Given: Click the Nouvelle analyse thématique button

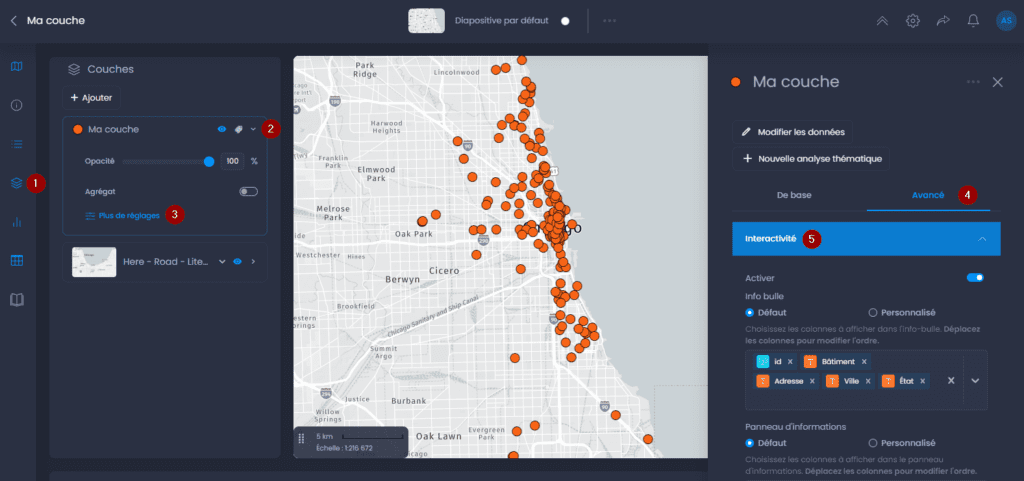Looking at the screenshot, I should coord(811,159).
